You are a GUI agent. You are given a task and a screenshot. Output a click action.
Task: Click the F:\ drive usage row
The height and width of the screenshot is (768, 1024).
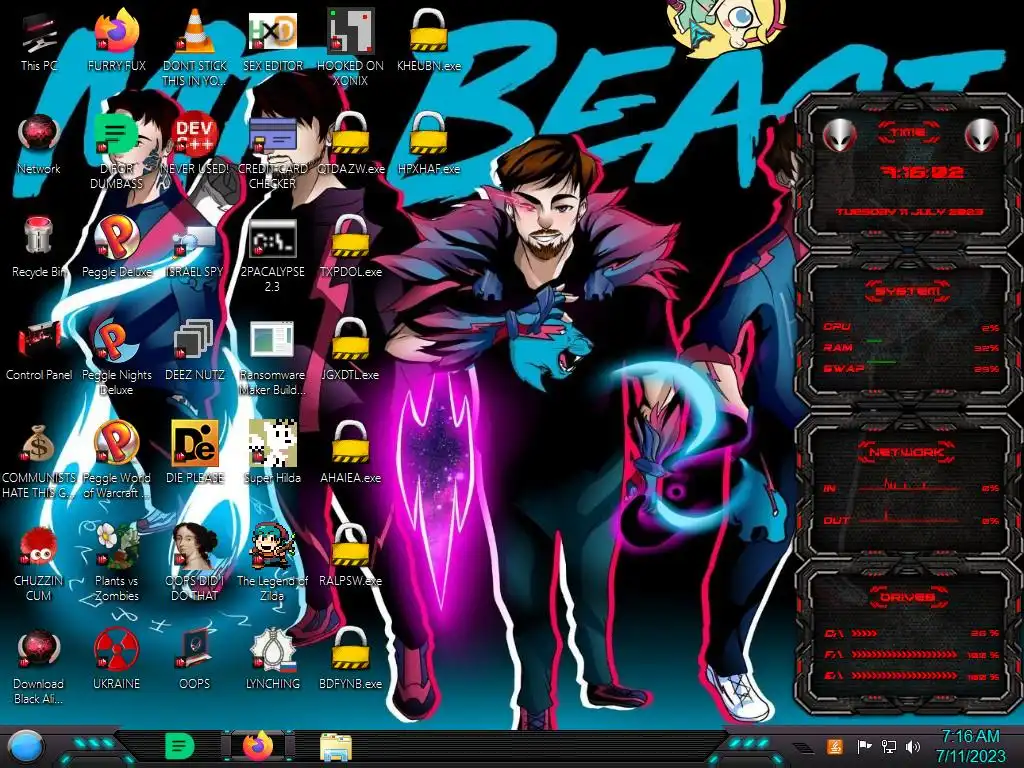910,654
